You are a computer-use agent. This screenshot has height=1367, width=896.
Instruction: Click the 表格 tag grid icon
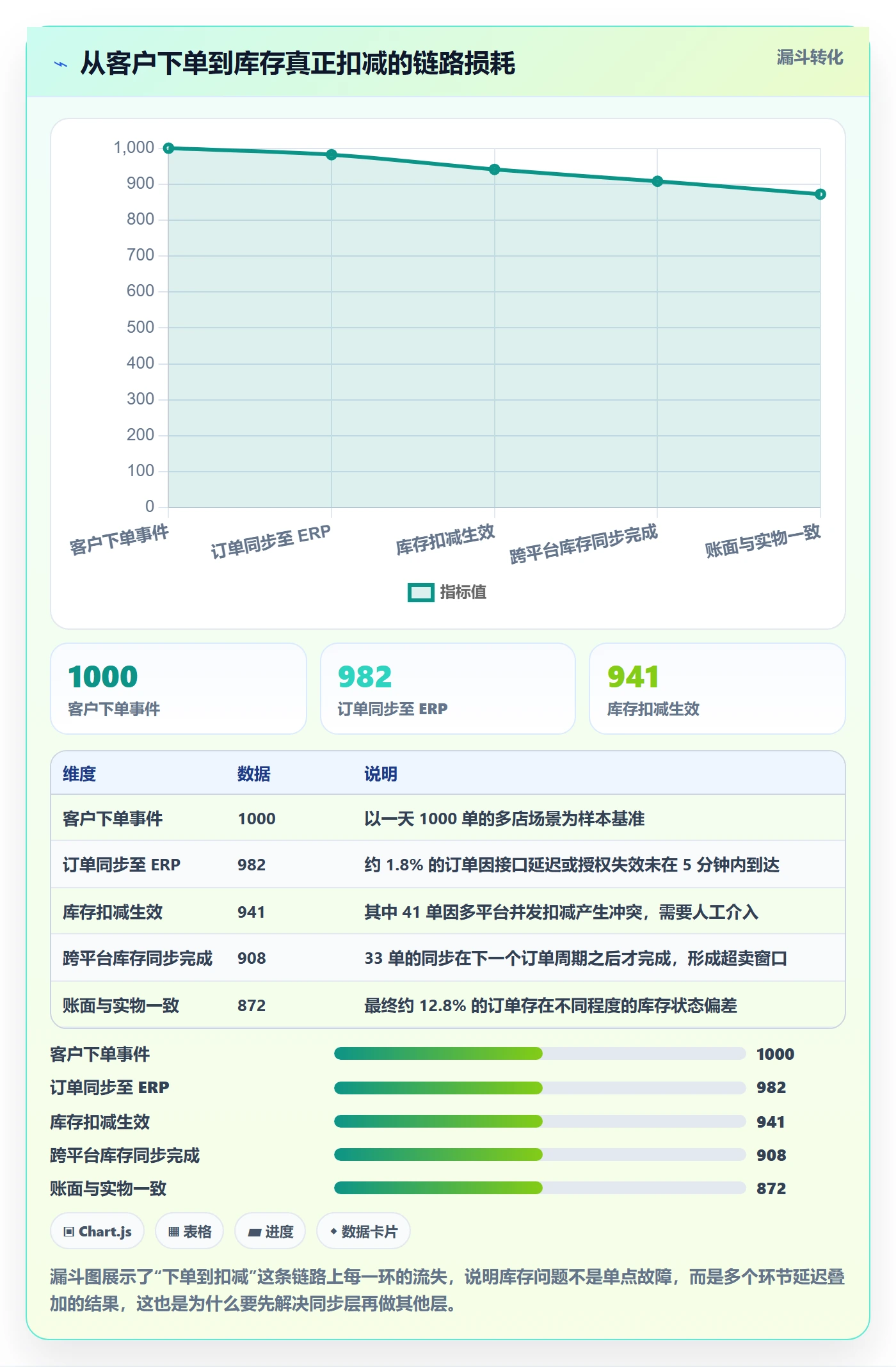[173, 1232]
